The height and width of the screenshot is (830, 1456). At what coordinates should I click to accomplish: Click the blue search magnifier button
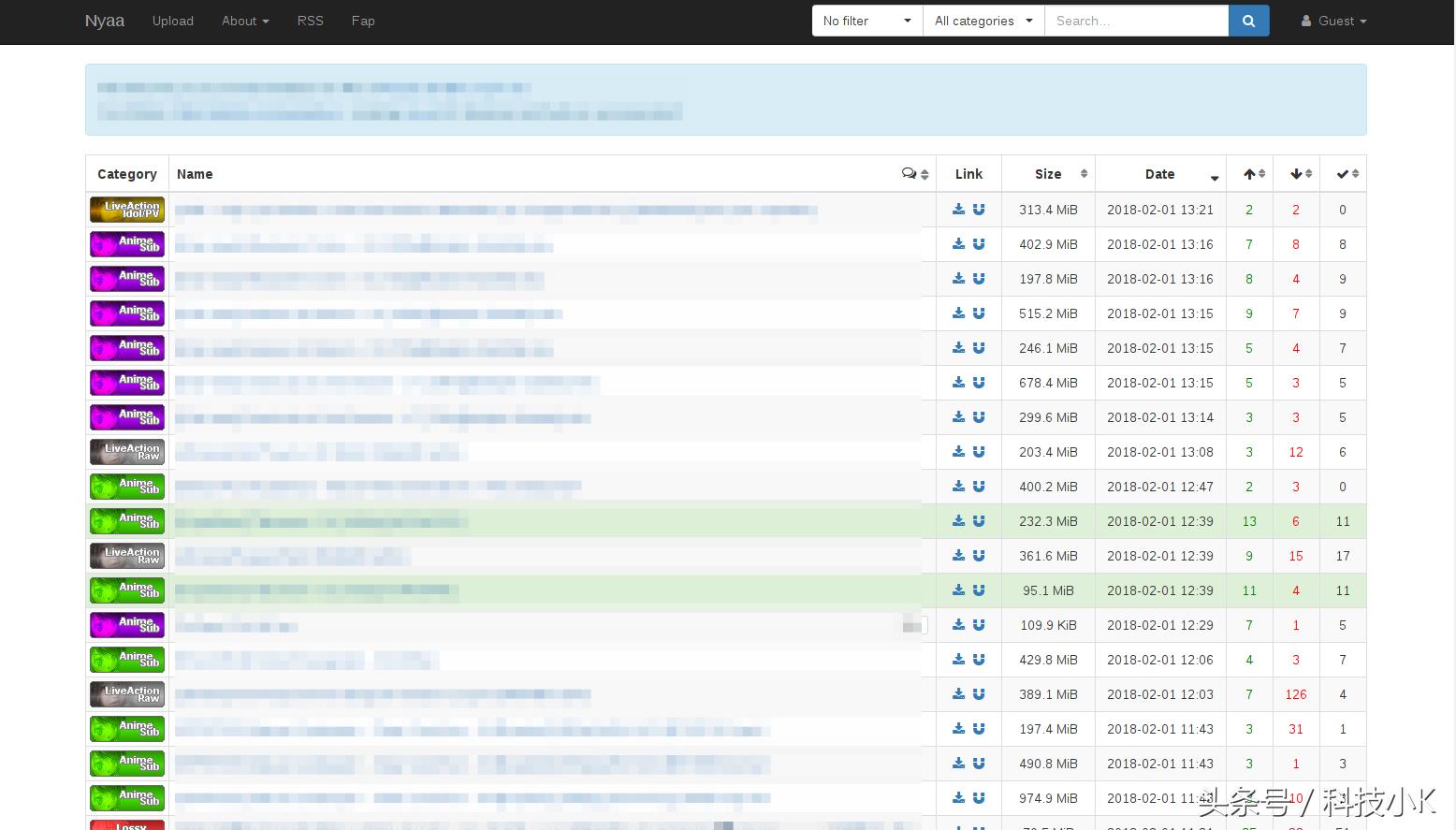pyautogui.click(x=1248, y=21)
